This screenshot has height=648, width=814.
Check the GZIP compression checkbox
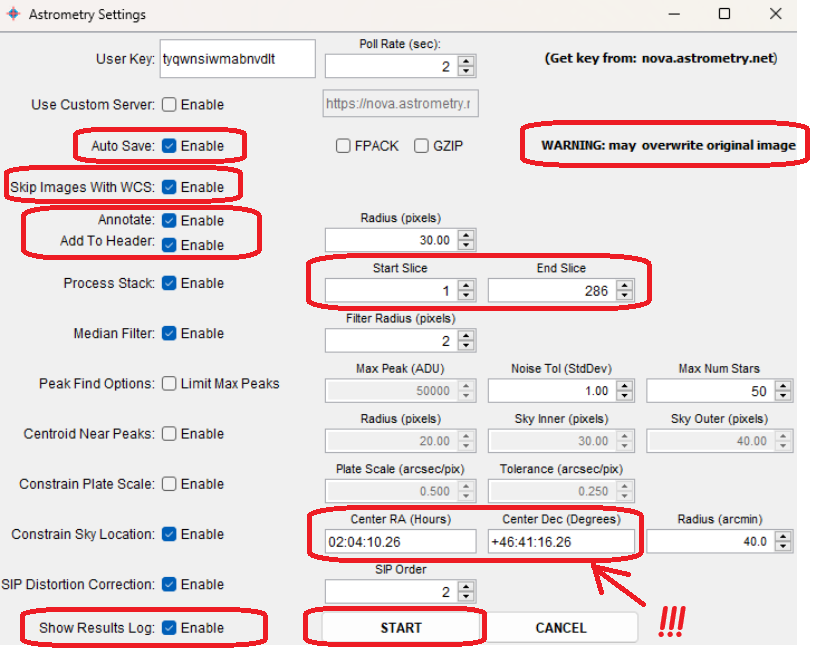tap(422, 146)
